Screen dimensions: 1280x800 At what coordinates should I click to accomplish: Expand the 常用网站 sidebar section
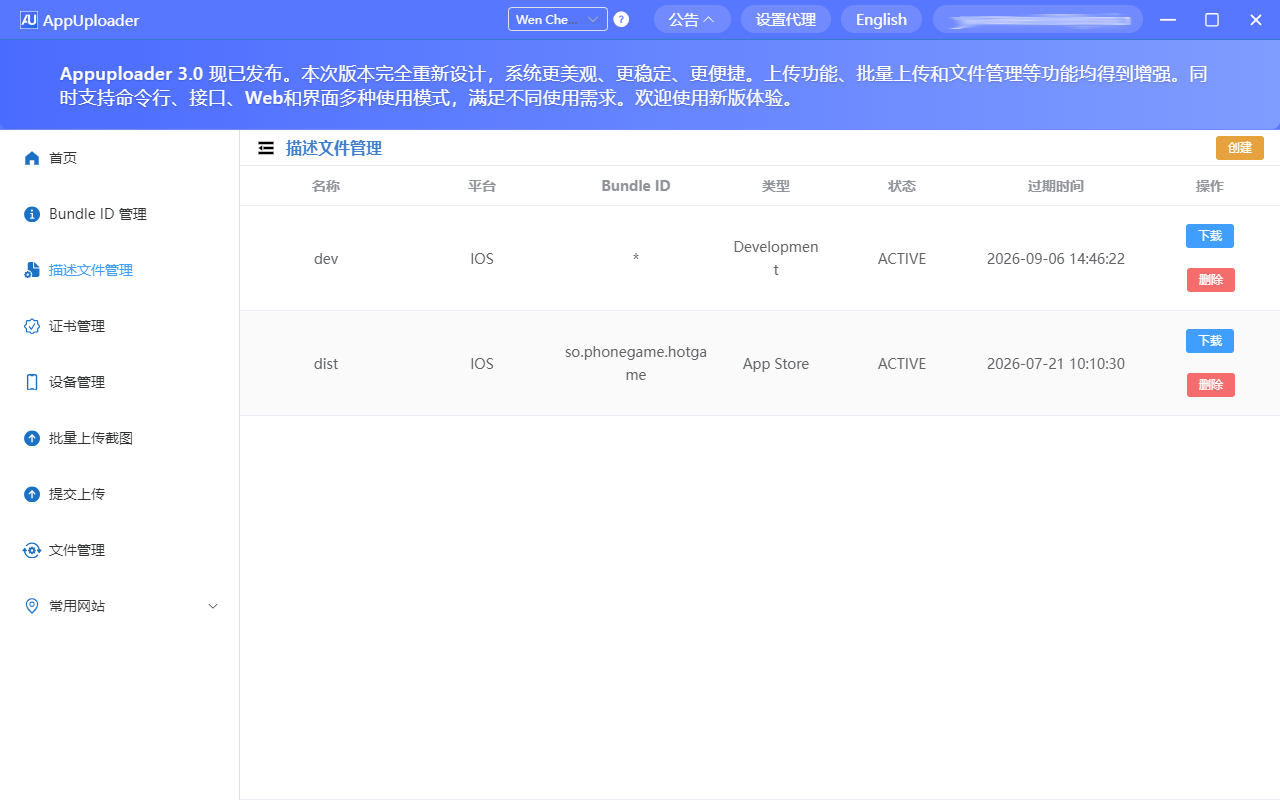212,605
